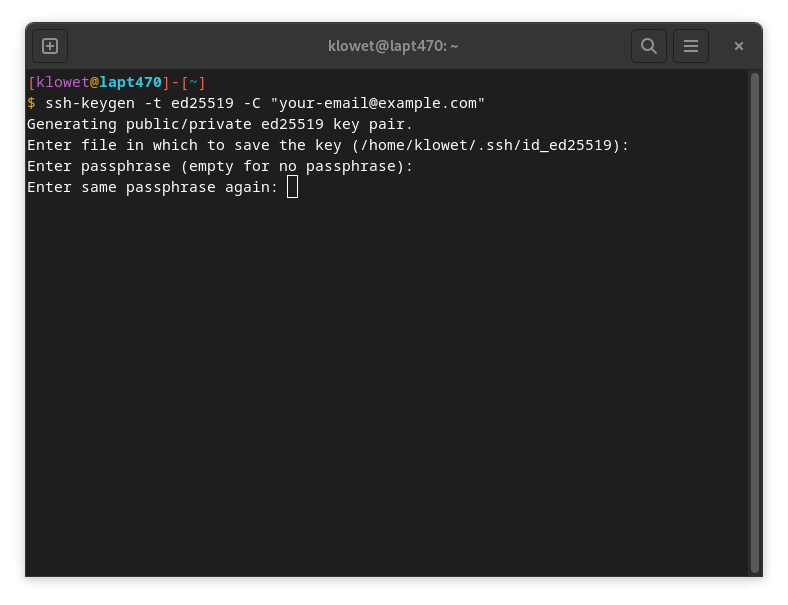
Task: Click the search magnifier icon
Action: click(x=648, y=46)
